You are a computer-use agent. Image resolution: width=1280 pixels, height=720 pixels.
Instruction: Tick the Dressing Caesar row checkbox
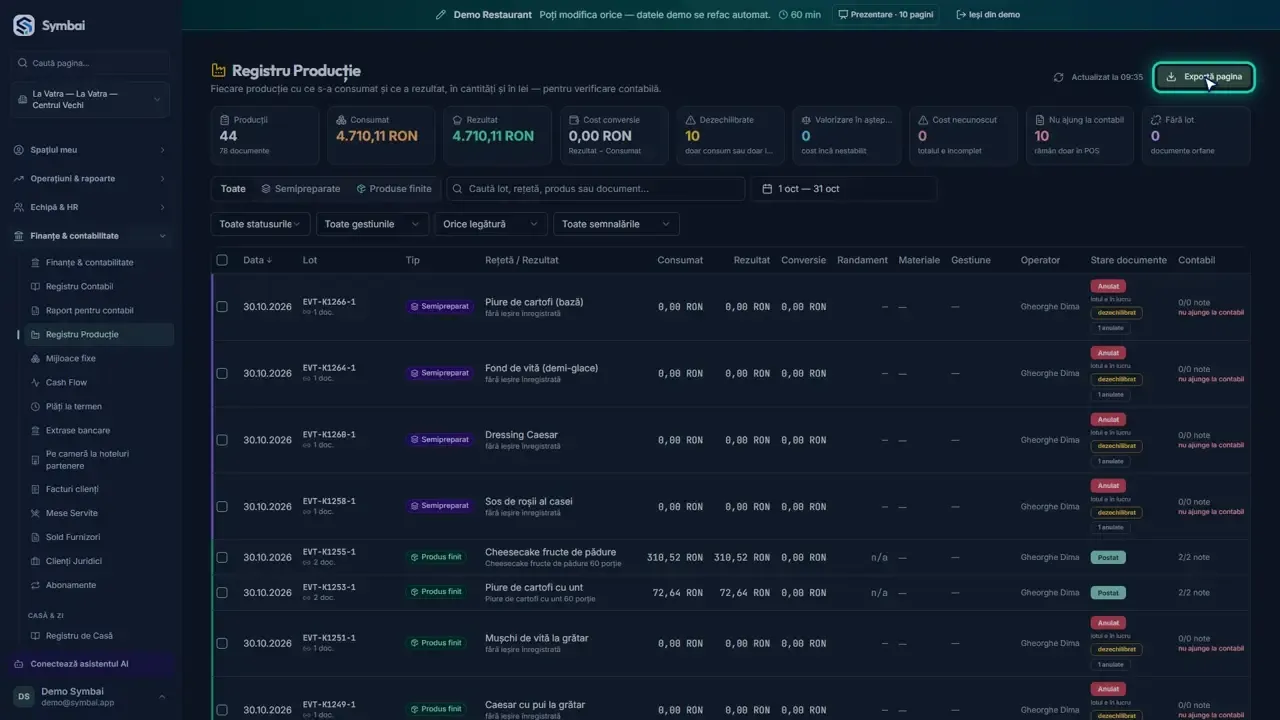click(x=222, y=440)
